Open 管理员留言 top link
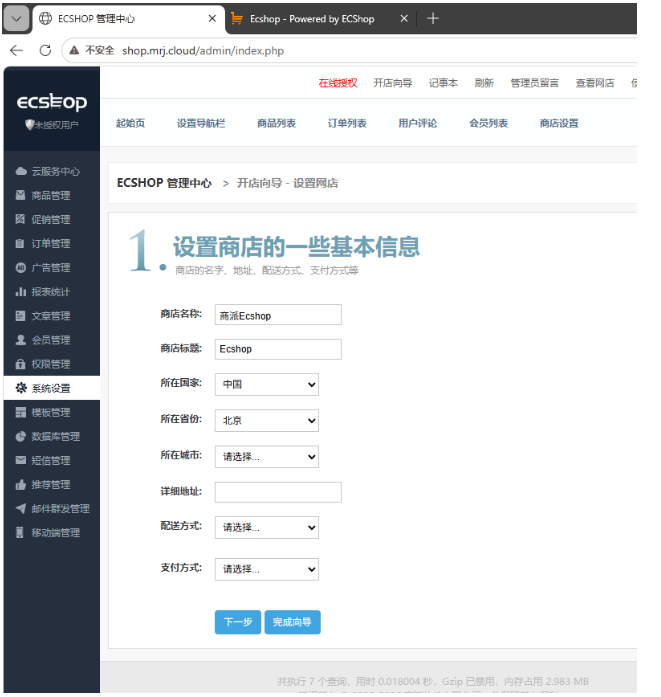 (534, 83)
